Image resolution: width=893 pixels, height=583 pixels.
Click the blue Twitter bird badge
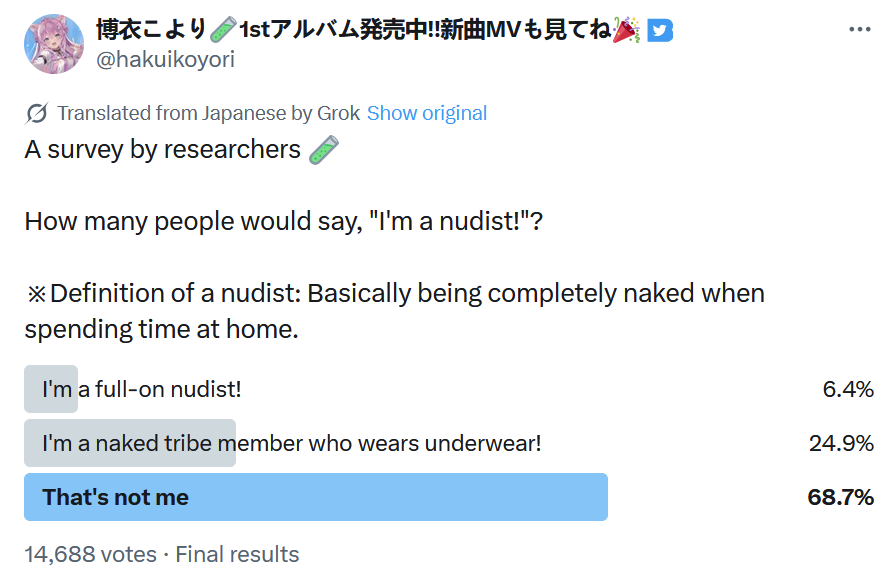(x=659, y=31)
